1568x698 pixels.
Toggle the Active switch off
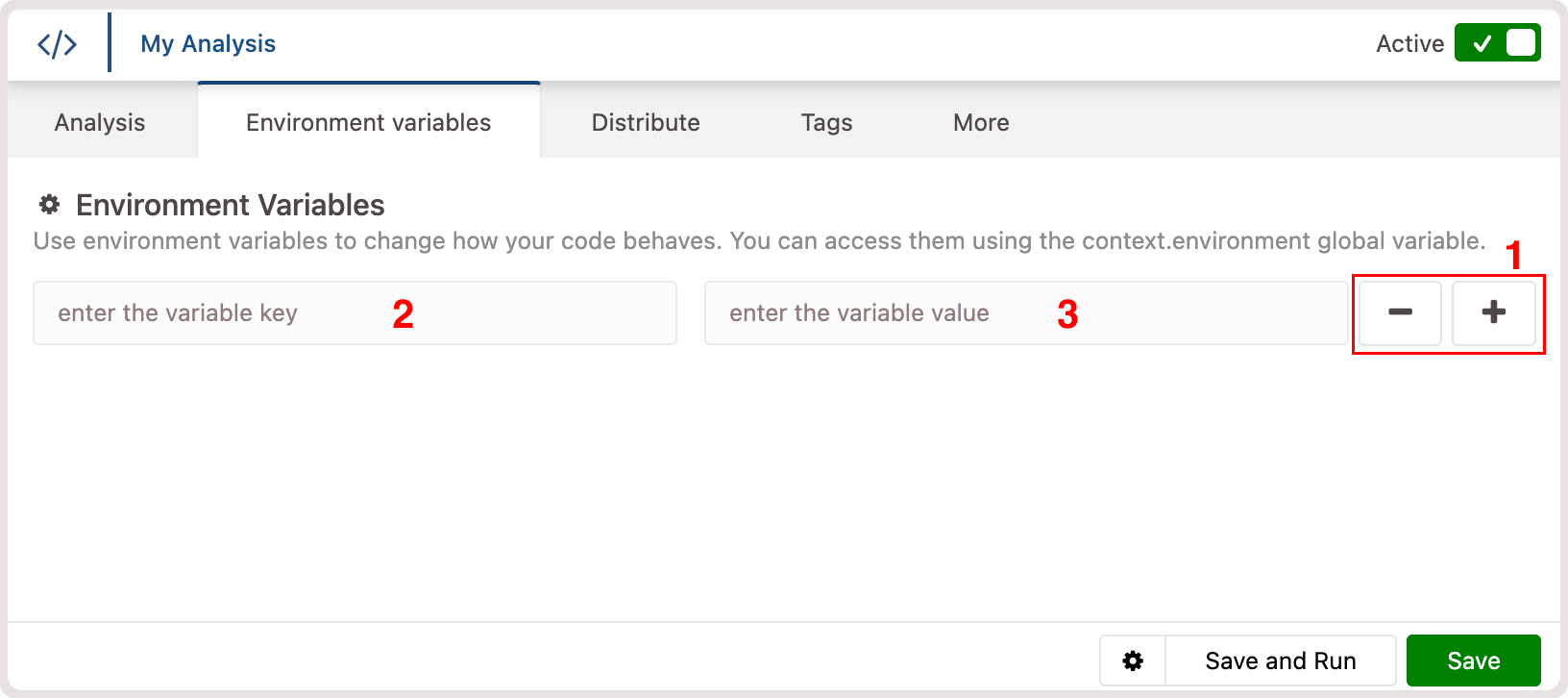[1497, 43]
